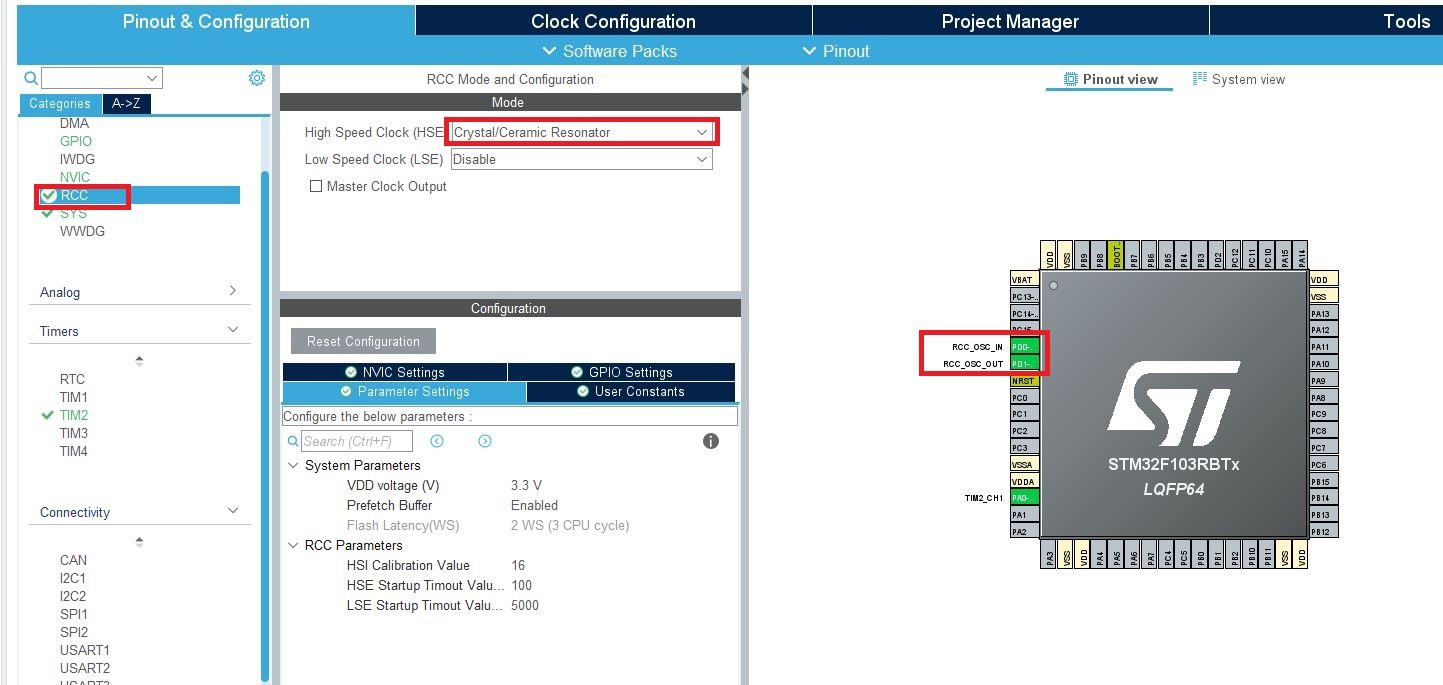Click the NRST pin on the chip
The image size is (1443, 685).
pos(1025,380)
